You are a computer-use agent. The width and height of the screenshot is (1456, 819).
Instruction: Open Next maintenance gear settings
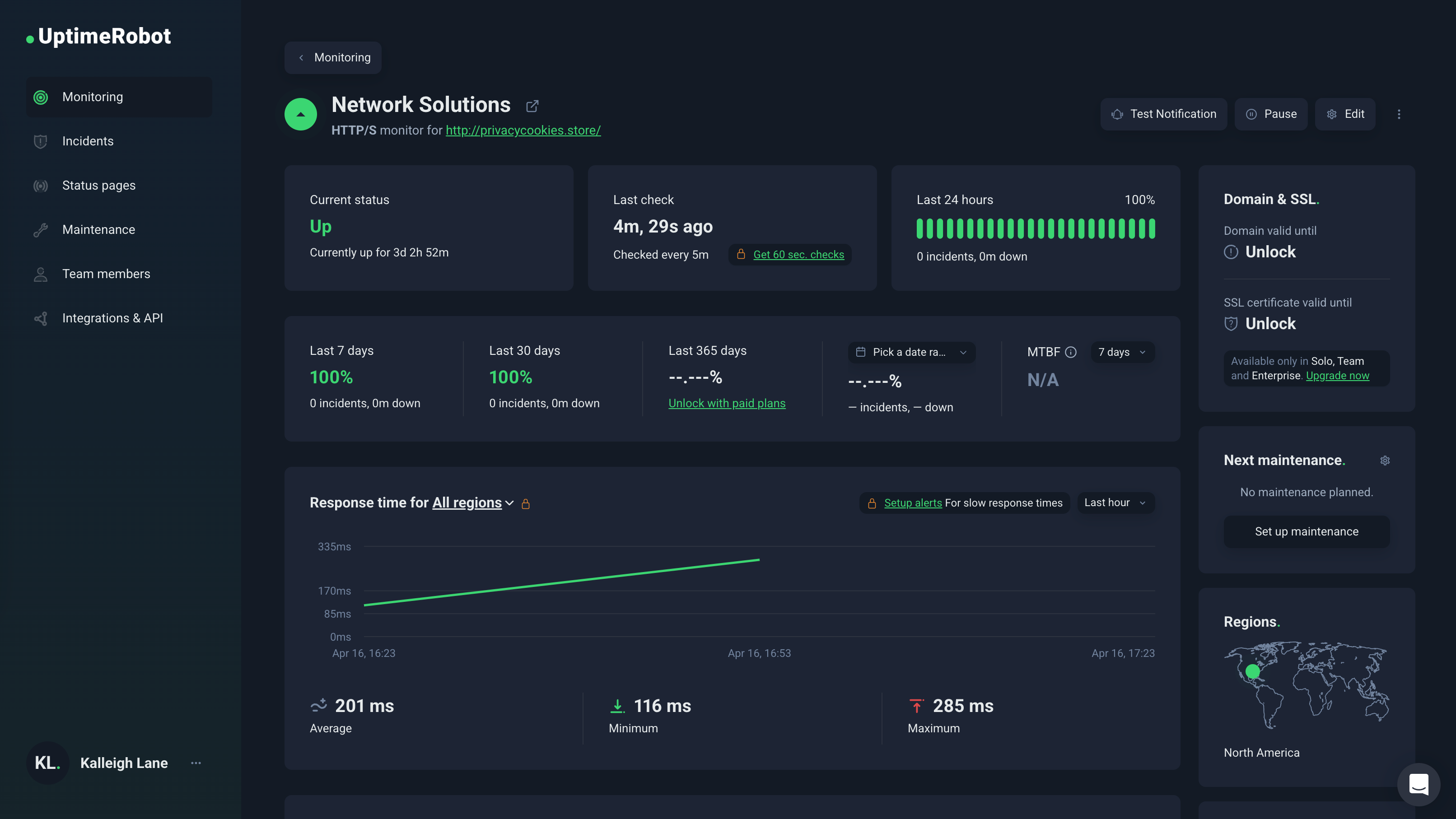[1385, 460]
